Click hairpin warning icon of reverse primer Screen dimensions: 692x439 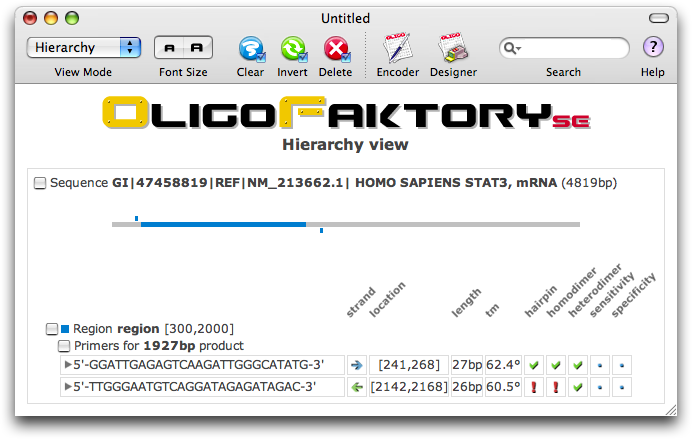tap(534, 387)
